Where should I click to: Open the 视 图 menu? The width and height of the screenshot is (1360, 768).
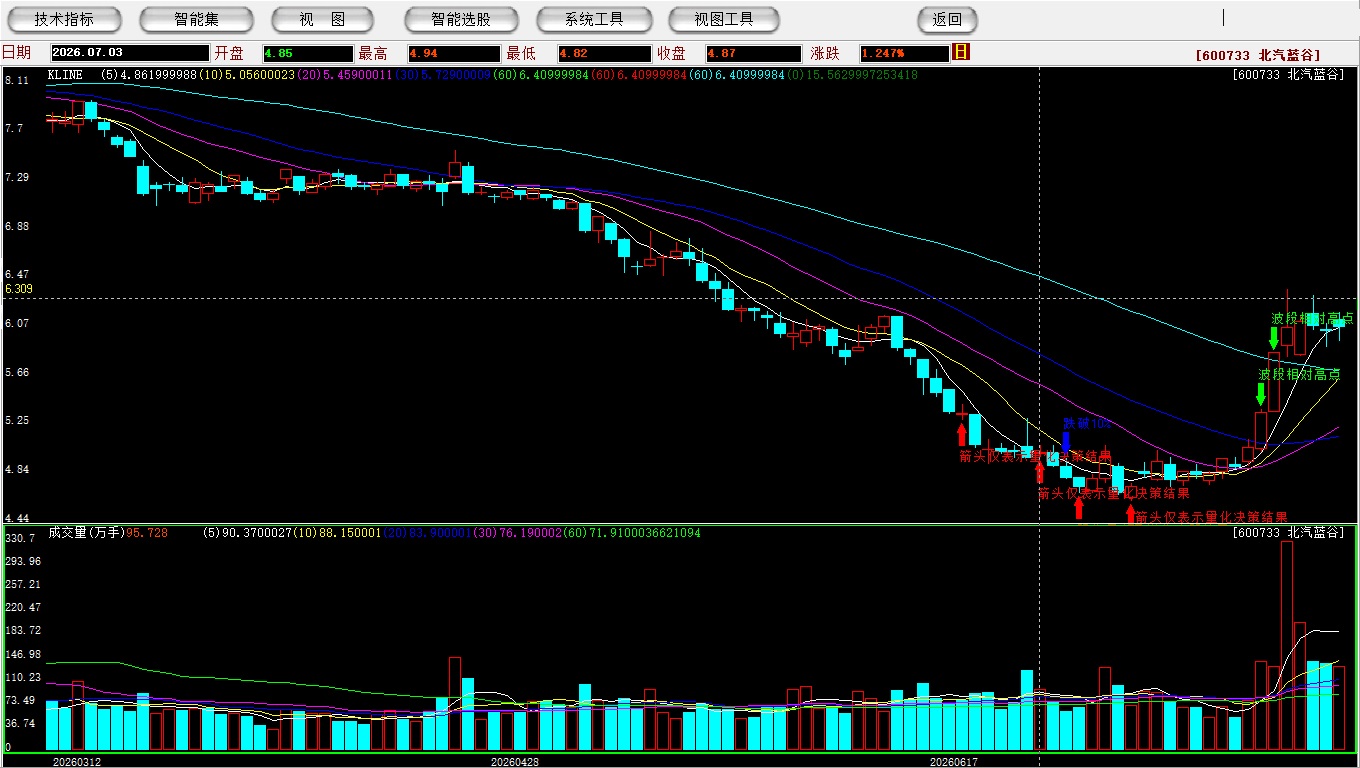(322, 19)
